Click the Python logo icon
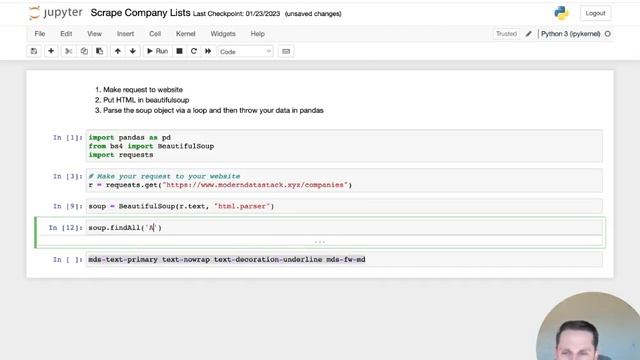Image resolution: width=640 pixels, height=360 pixels. [x=562, y=13]
